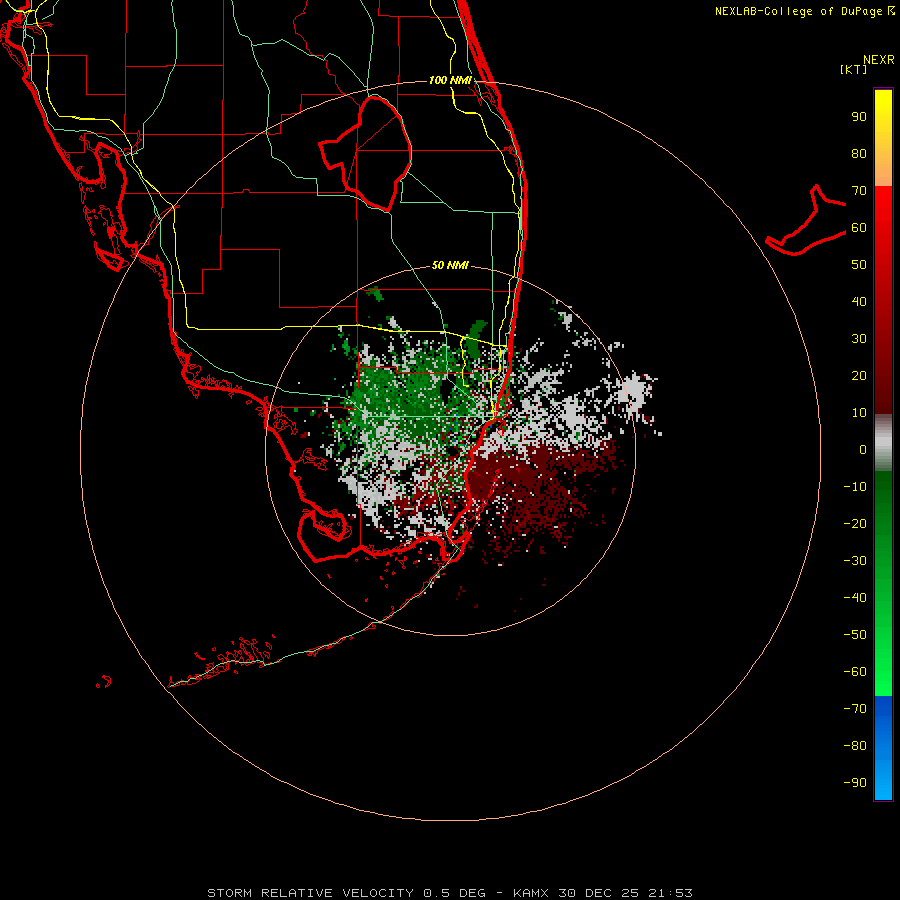Click the positive 10 scale value

click(859, 413)
